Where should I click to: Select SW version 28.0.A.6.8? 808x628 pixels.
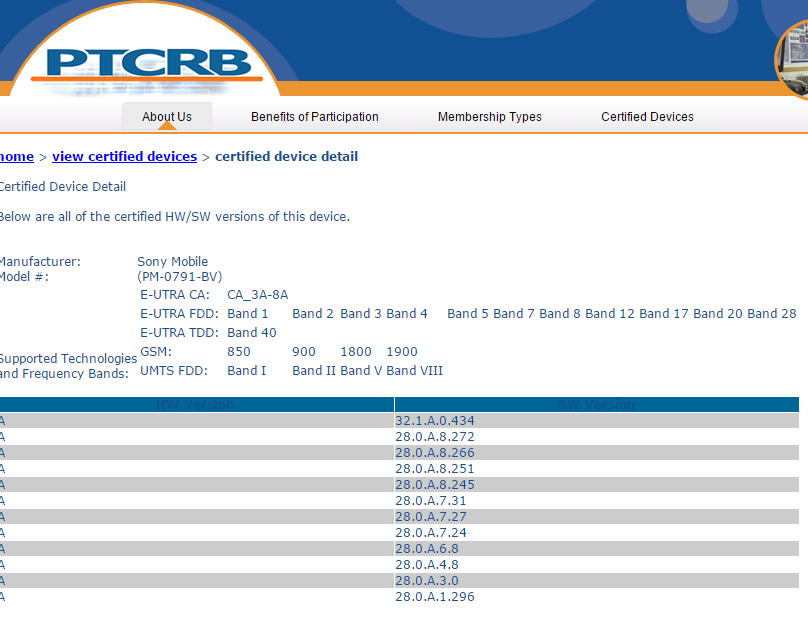click(x=427, y=549)
